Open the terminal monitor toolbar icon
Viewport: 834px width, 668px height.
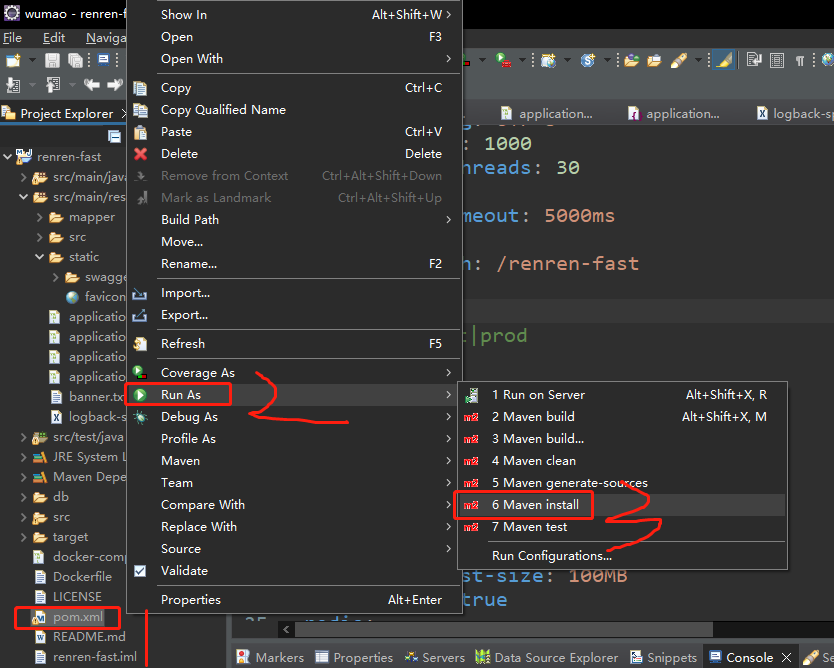pos(104,60)
